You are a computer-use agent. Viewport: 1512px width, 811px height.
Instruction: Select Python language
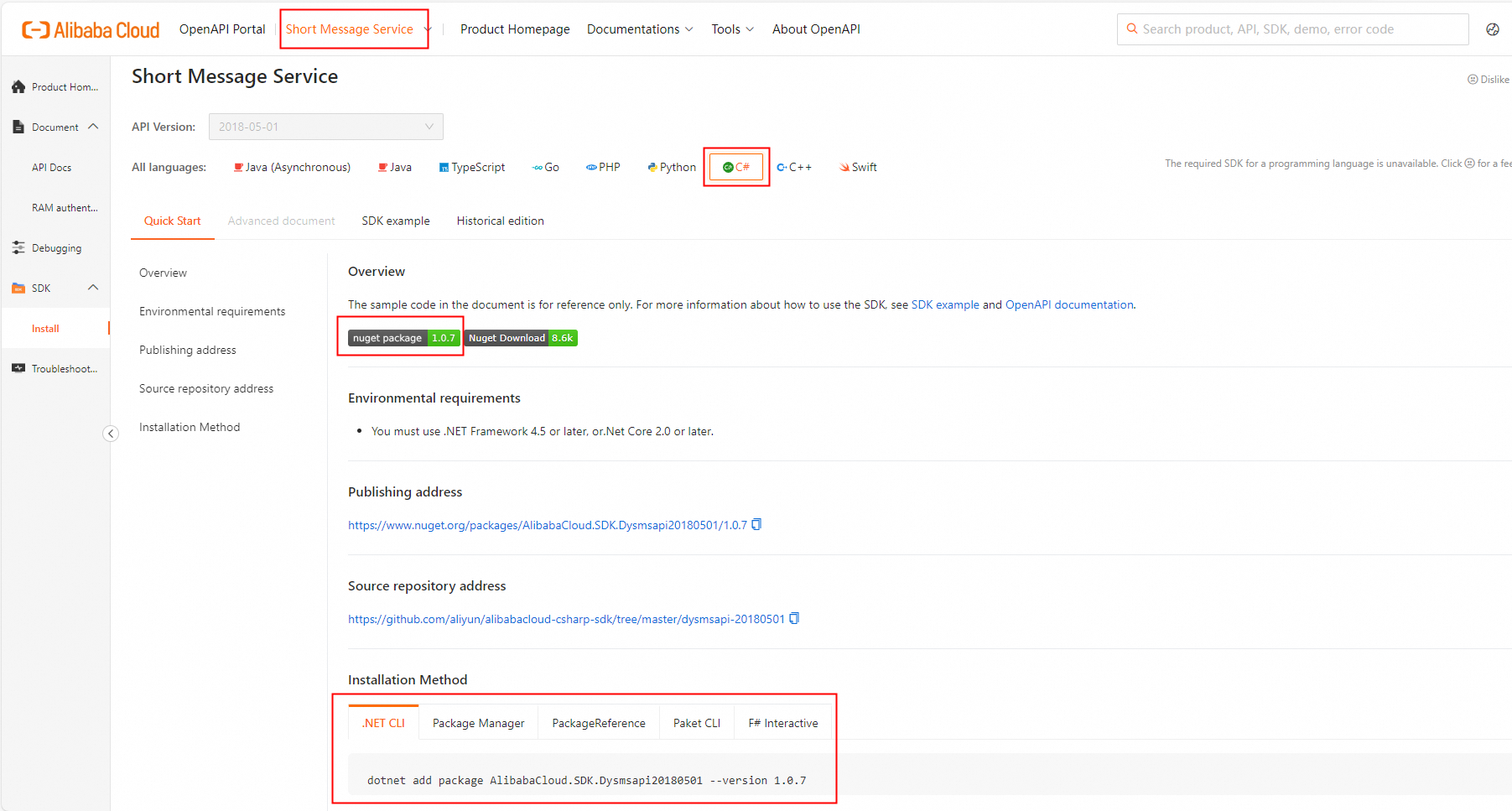pos(672,167)
